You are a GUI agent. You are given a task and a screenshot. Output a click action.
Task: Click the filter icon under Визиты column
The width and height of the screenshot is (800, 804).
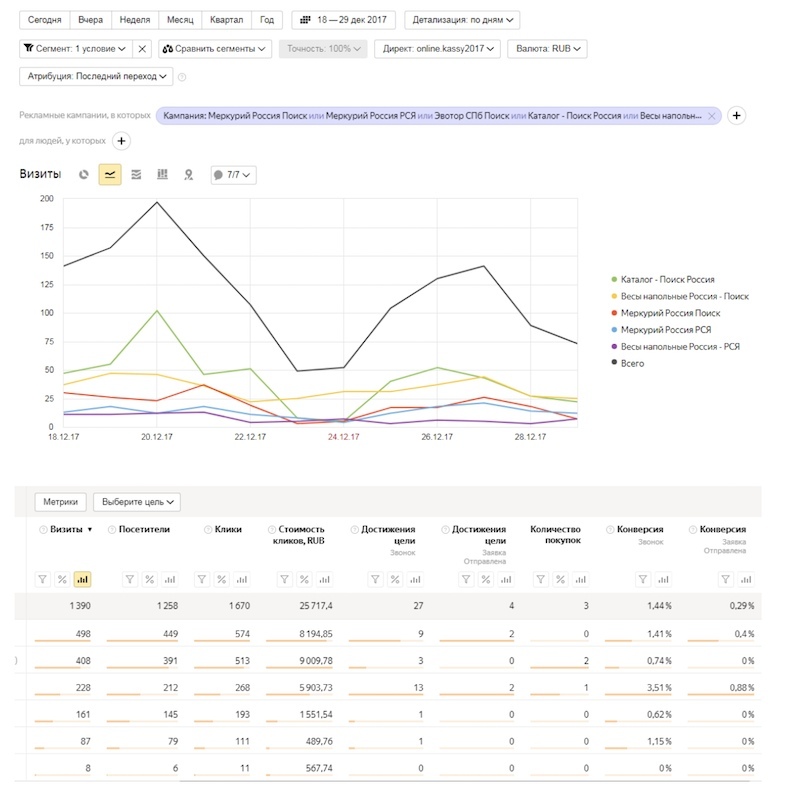tap(43, 579)
